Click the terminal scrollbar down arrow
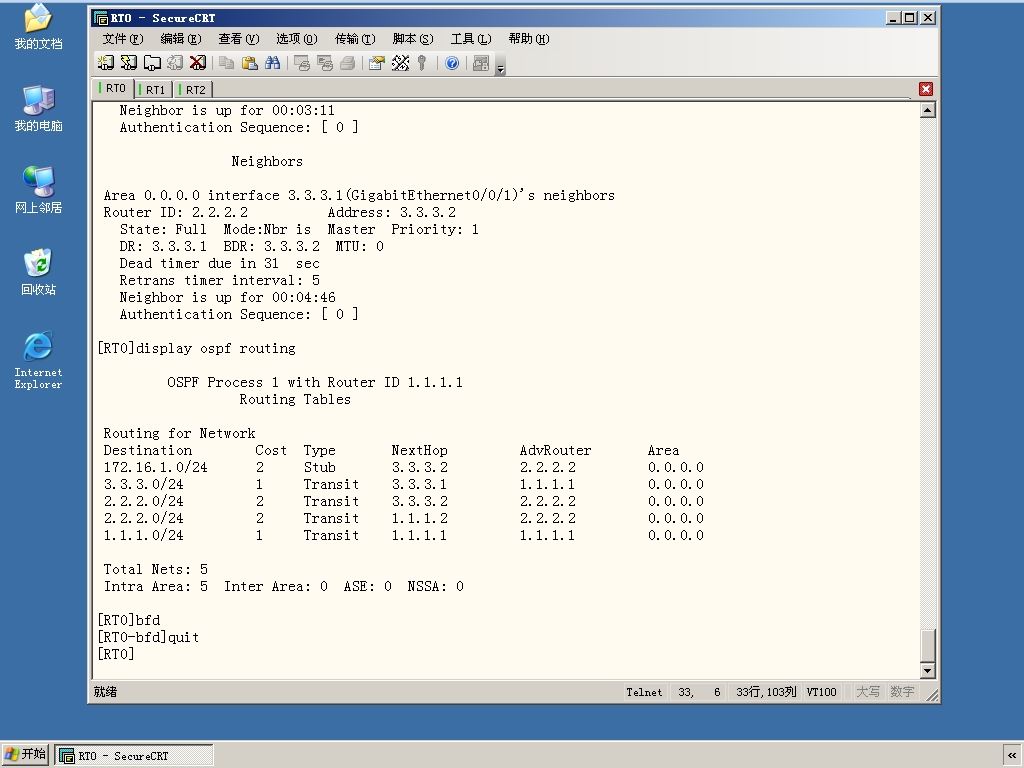 coord(927,670)
